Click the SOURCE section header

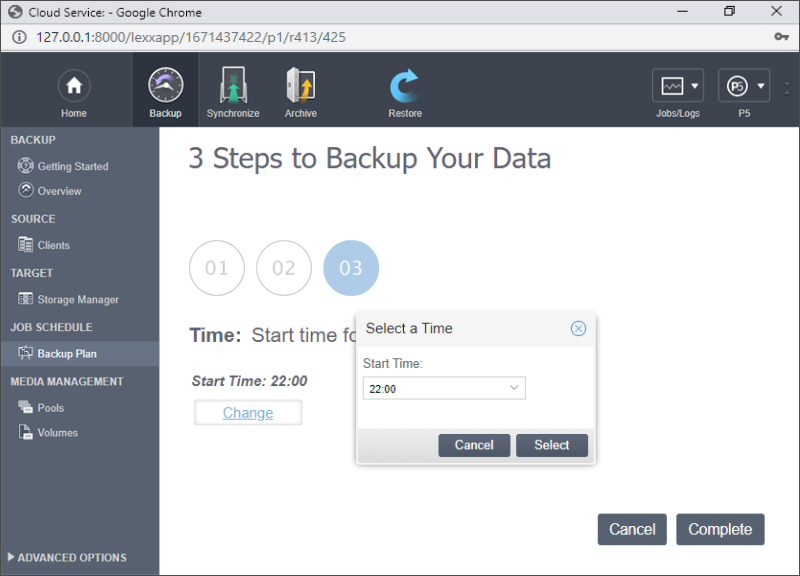pos(33,219)
